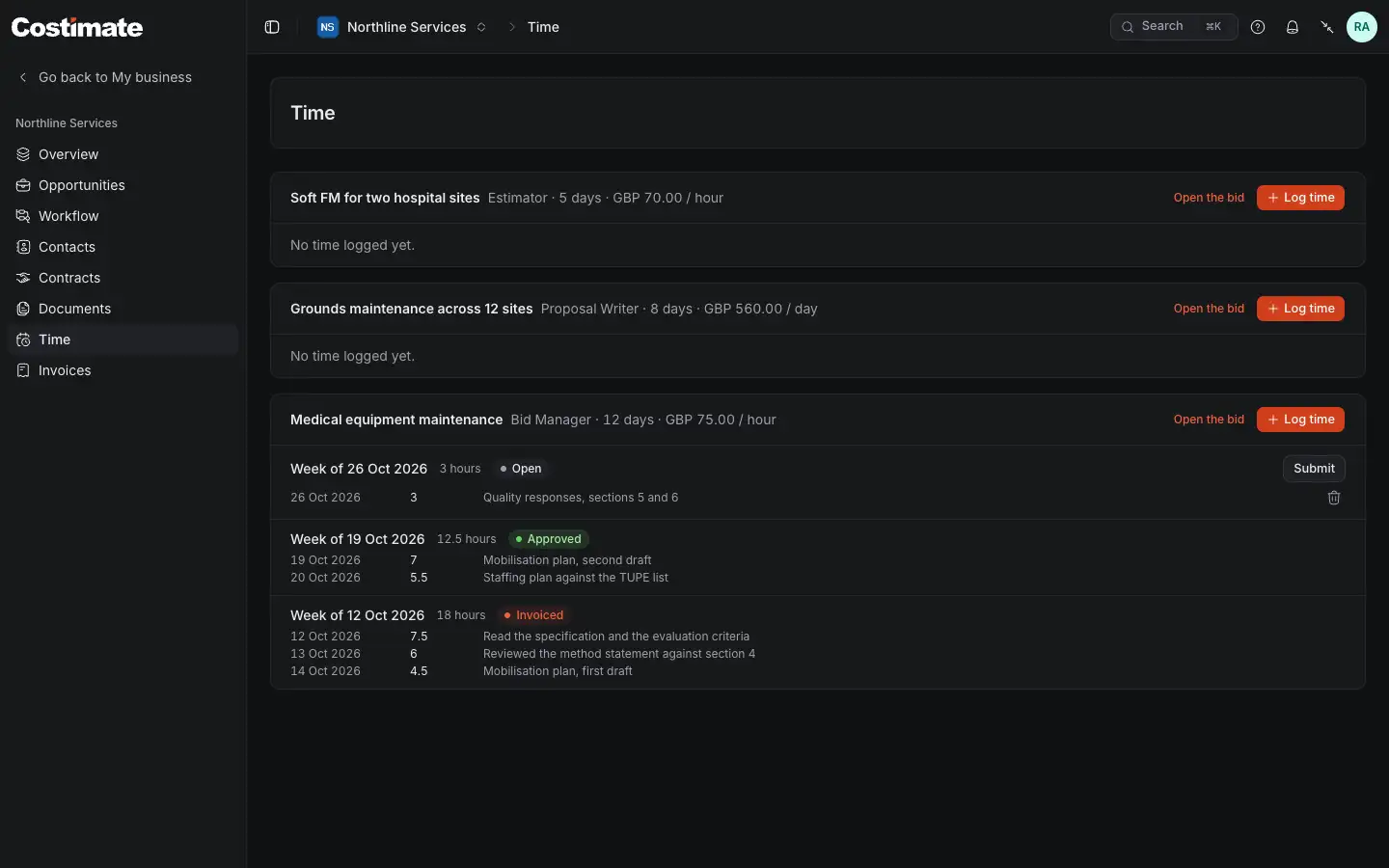Click 'Mobilisation plan, second draft' entry
Viewport: 1389px width, 868px height.
point(567,560)
